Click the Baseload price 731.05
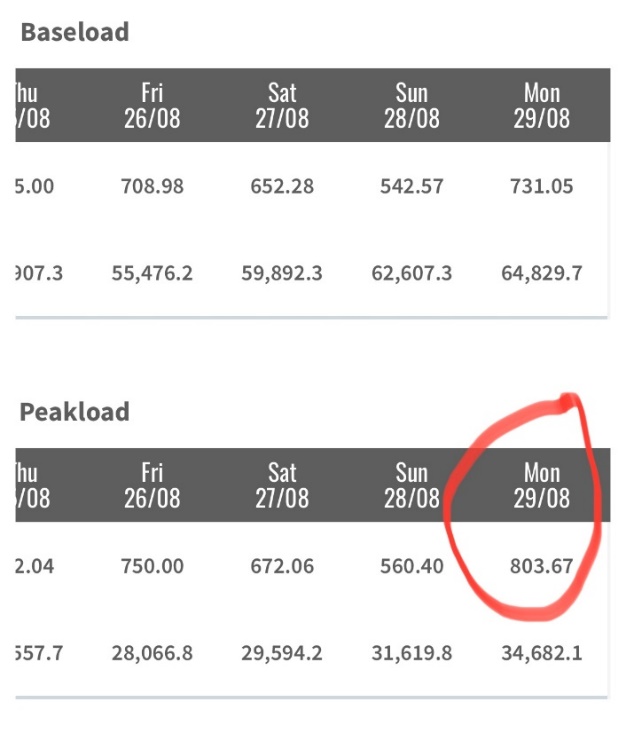 (x=542, y=186)
